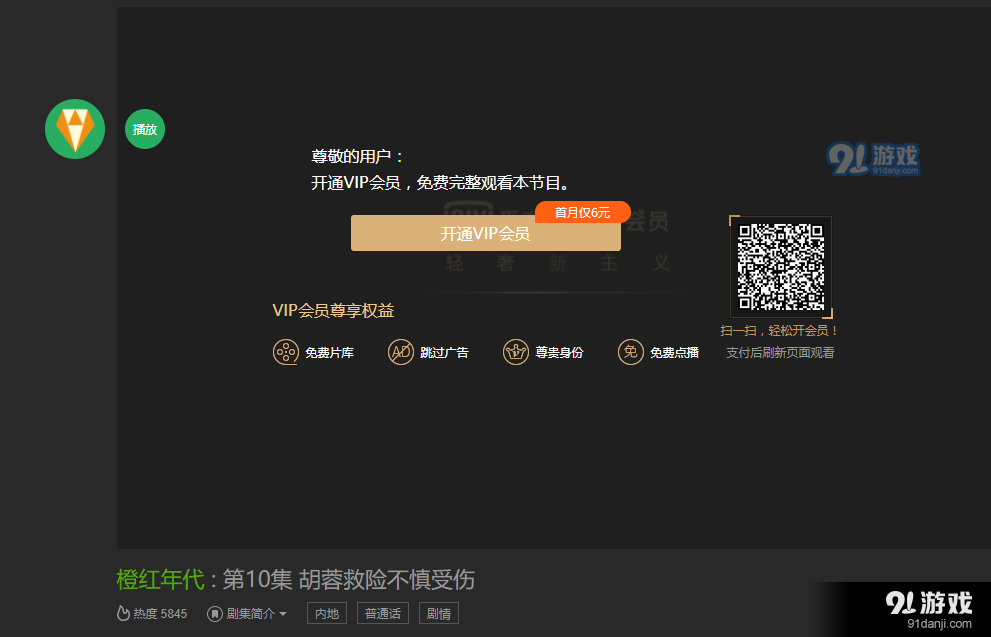Click the 免费点播 free icon

[631, 352]
